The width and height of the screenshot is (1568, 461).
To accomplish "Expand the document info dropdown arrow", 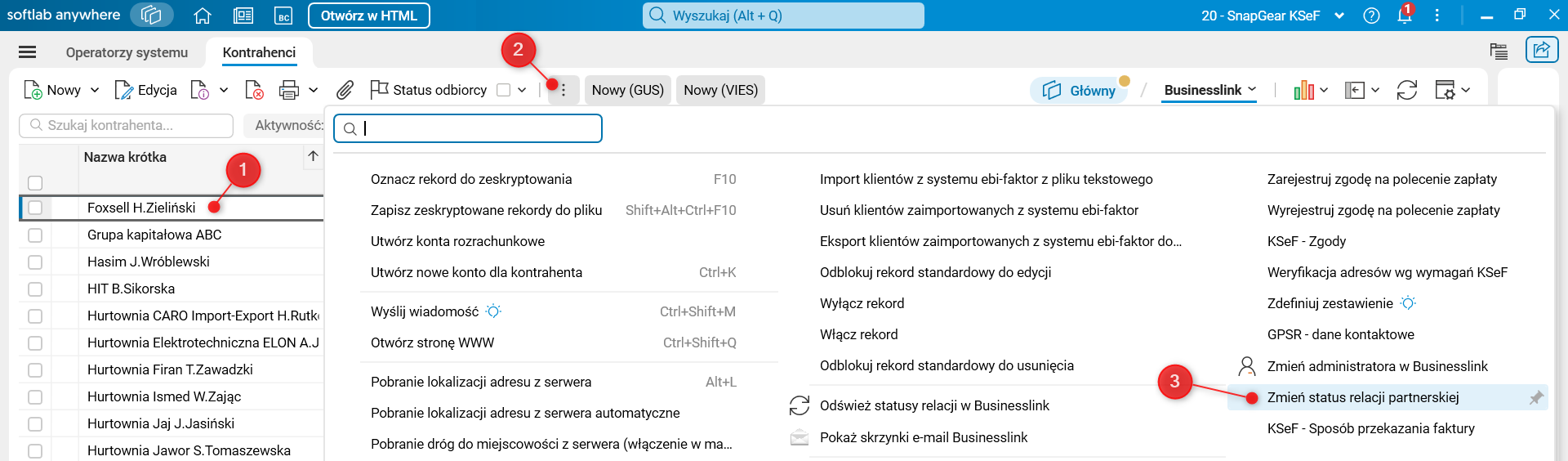I will click(x=224, y=90).
